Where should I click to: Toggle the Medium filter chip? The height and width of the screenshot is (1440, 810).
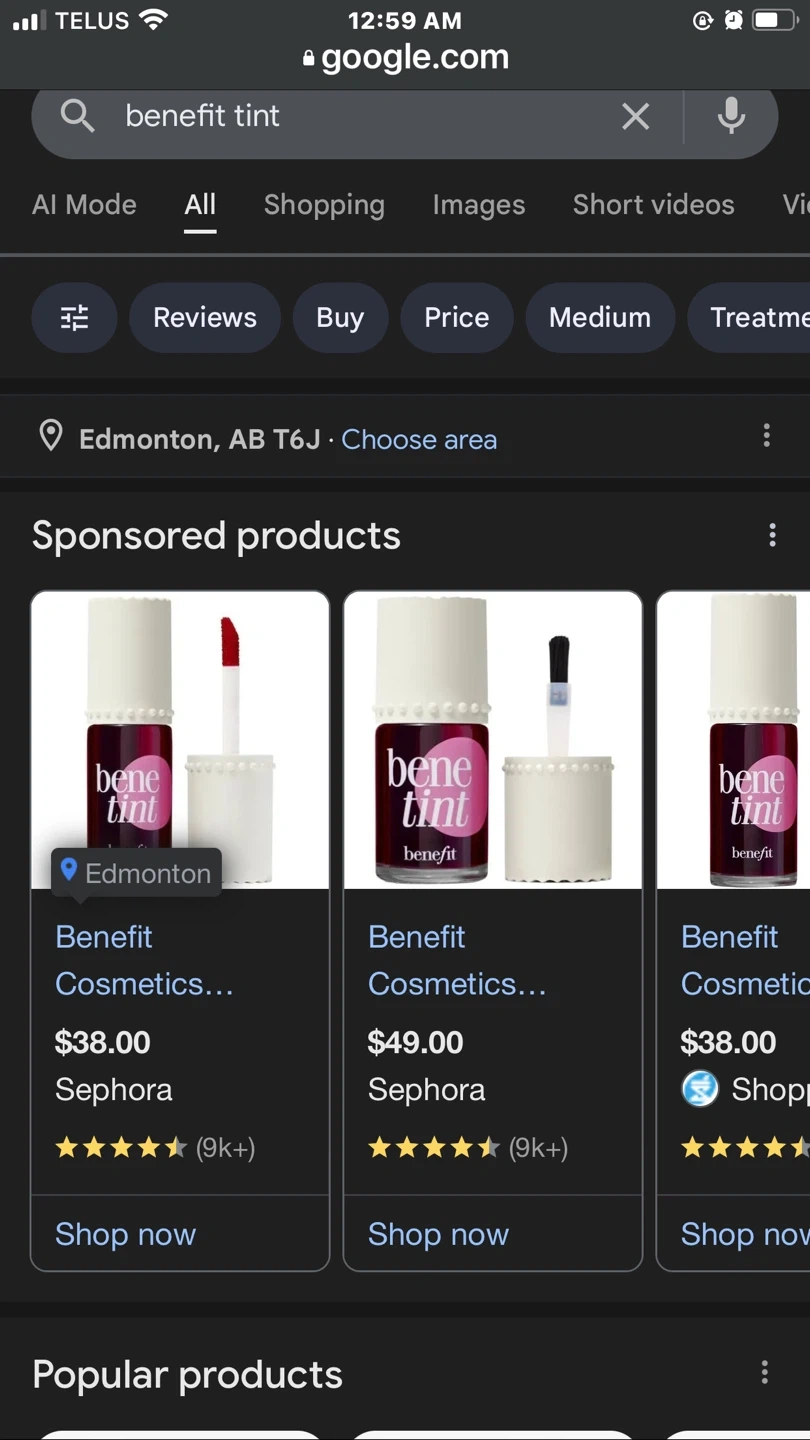coord(600,318)
